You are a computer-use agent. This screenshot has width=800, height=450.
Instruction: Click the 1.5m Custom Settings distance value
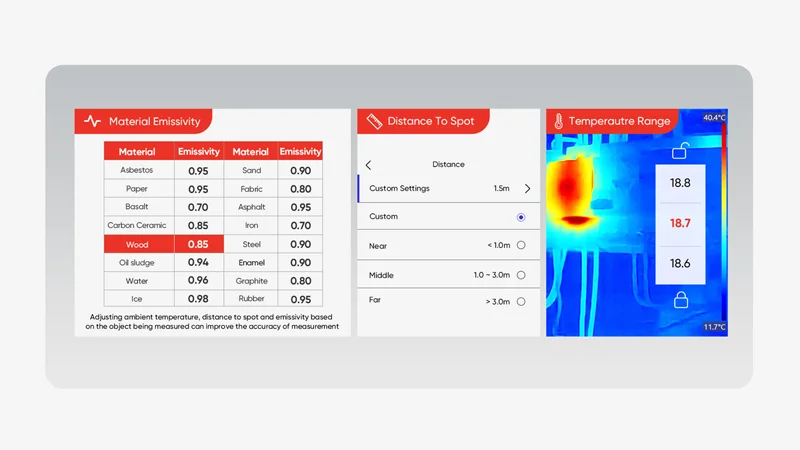(x=501, y=188)
